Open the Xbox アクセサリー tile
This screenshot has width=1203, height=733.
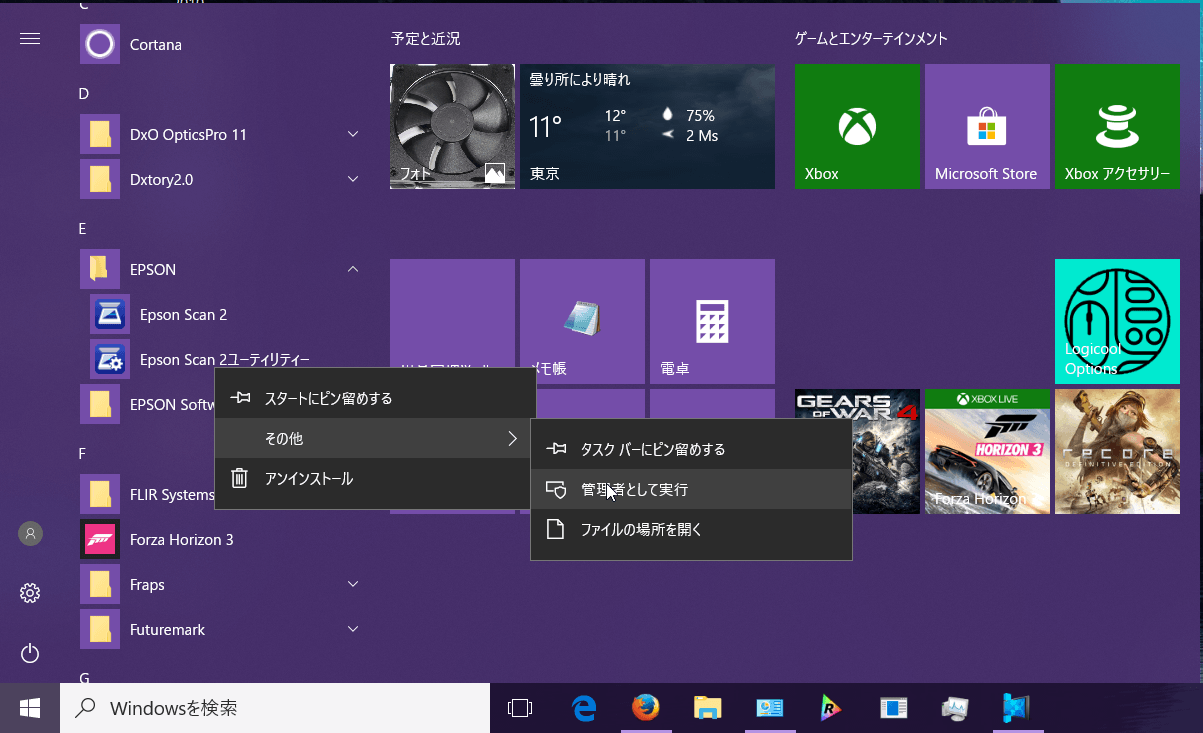click(1117, 126)
